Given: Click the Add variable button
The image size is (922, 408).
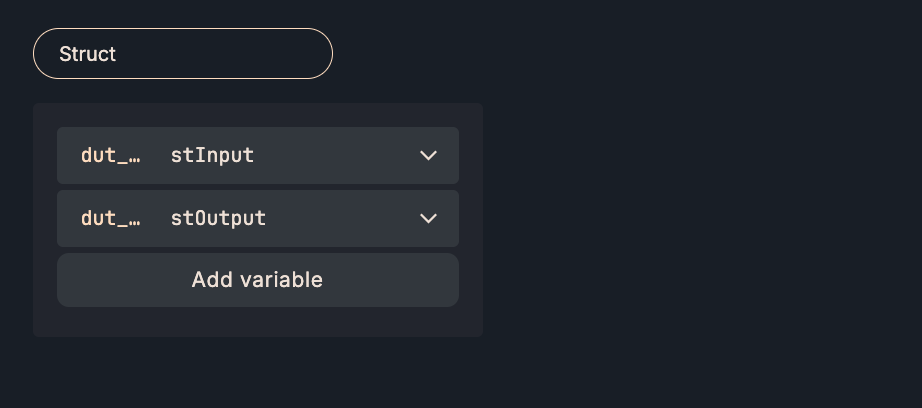Looking at the screenshot, I should click(257, 280).
